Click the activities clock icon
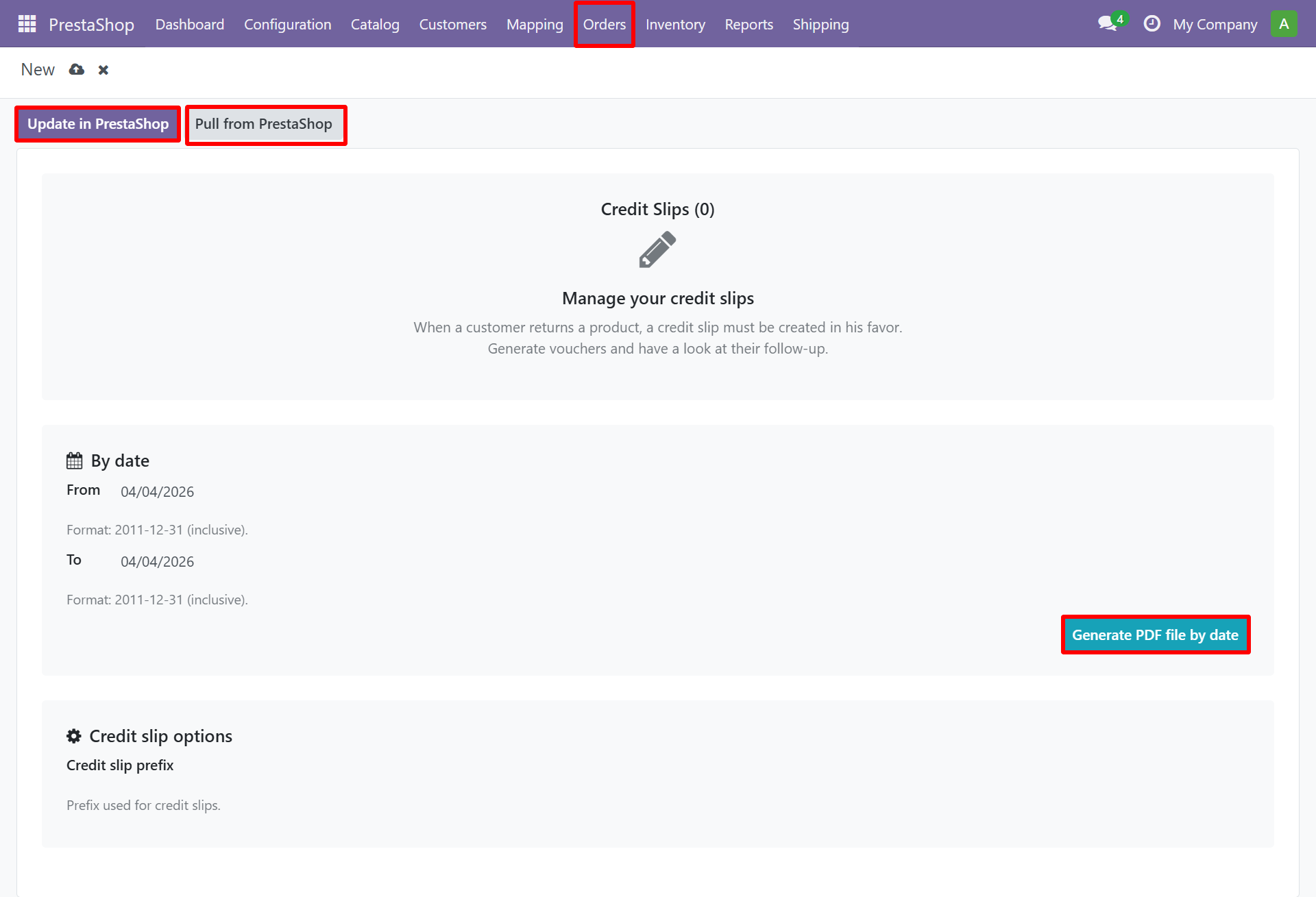Viewport: 1316px width, 897px height. point(1151,23)
